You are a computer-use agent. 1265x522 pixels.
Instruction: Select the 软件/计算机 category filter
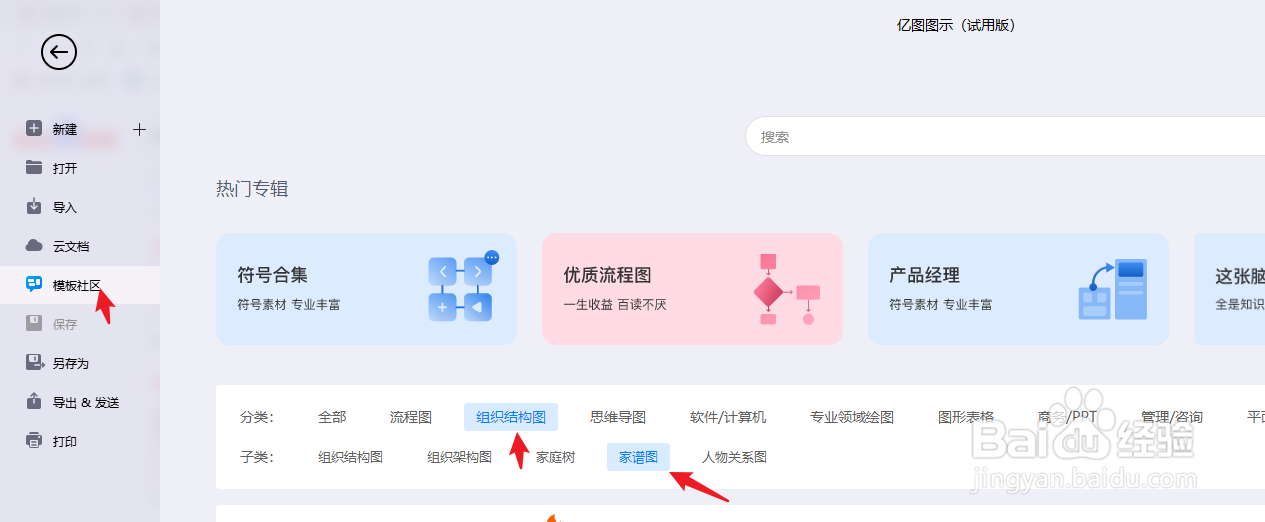(728, 417)
